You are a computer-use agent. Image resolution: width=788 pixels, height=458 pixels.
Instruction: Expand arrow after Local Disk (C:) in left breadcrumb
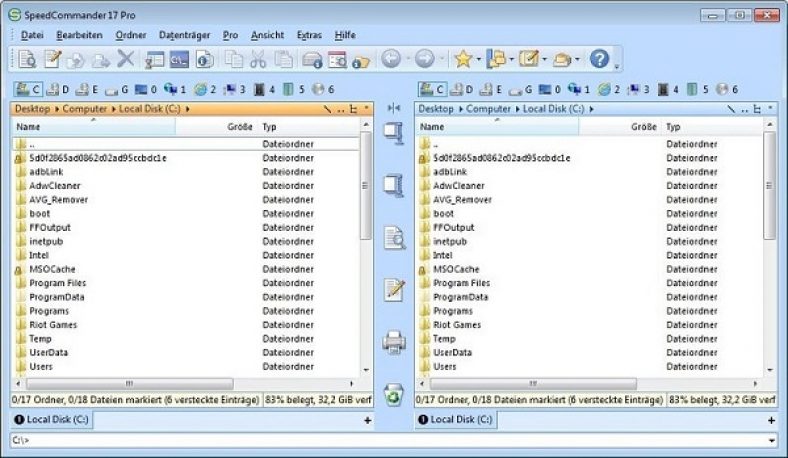click(187, 109)
